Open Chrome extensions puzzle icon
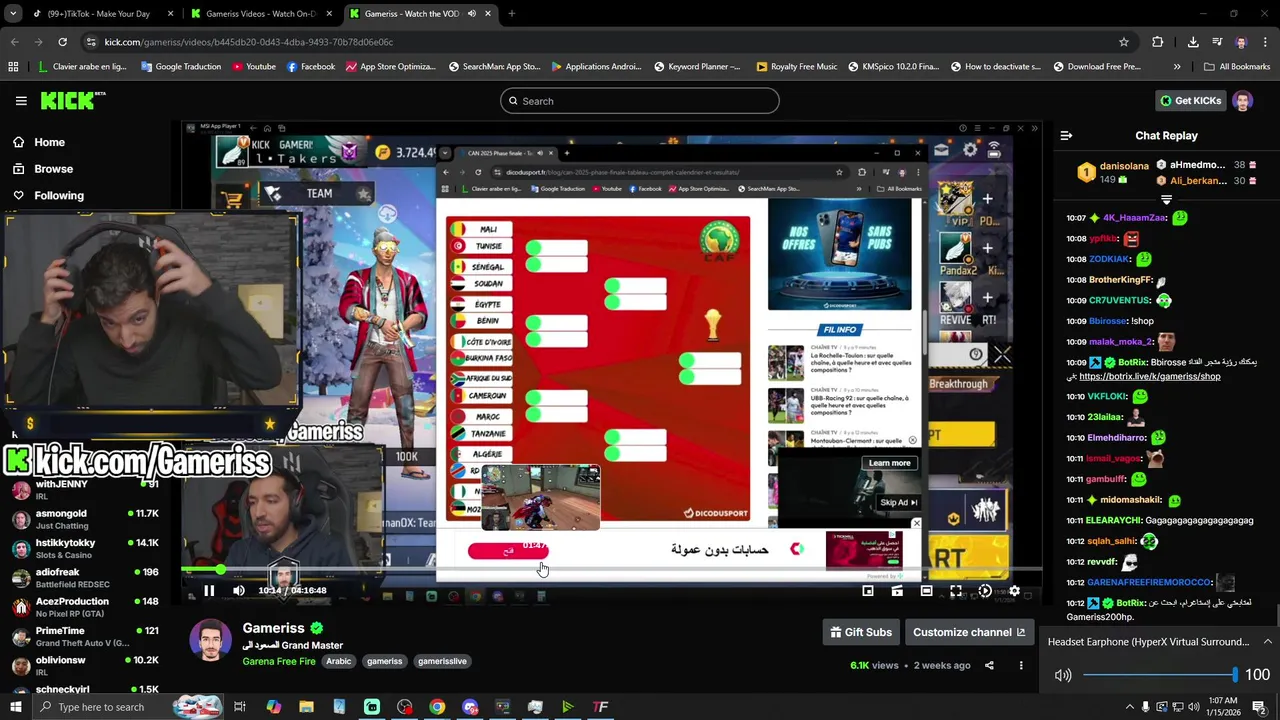Viewport: 1280px width, 720px height. (x=1157, y=42)
